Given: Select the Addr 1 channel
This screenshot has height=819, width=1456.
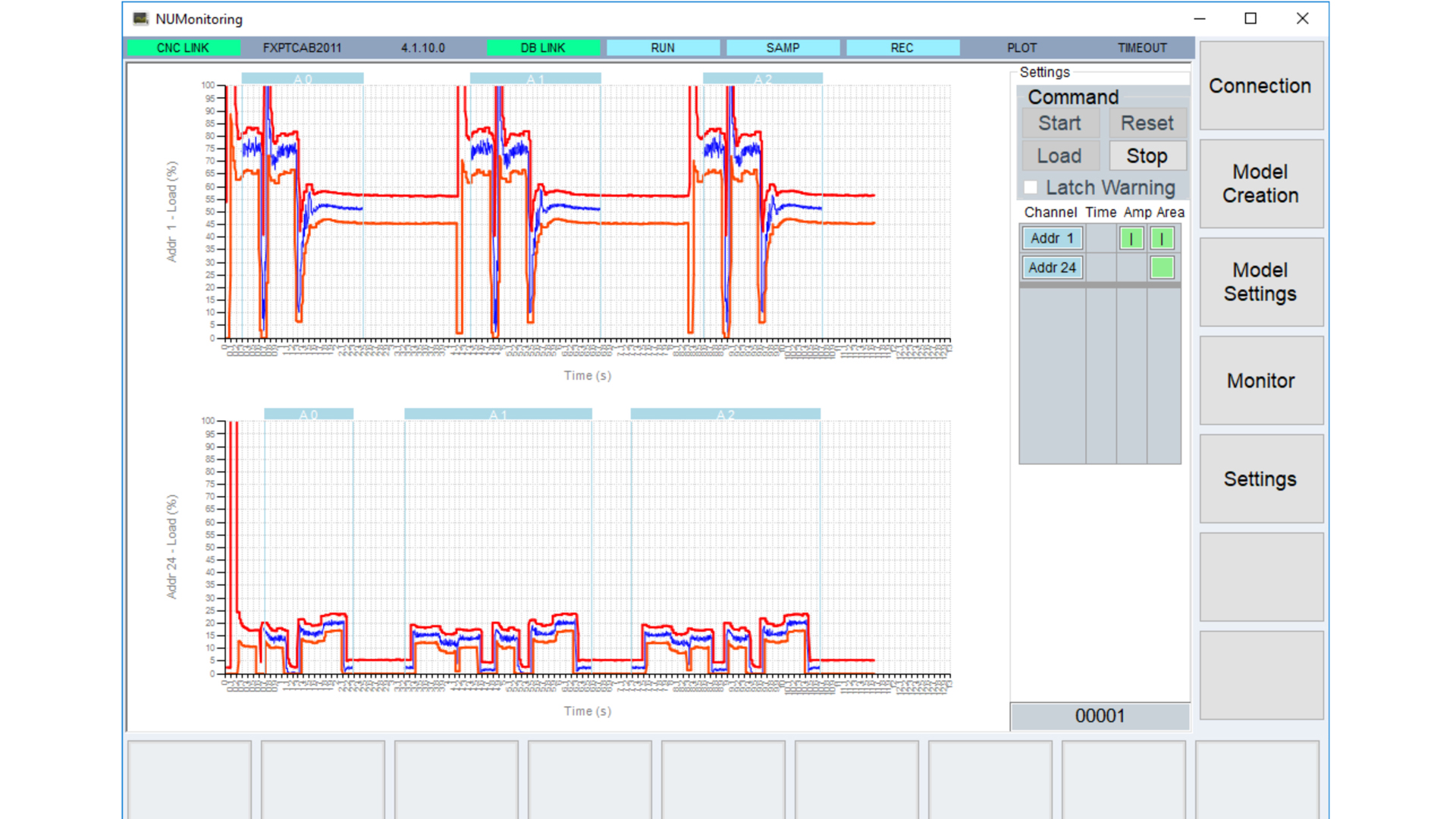Looking at the screenshot, I should pyautogui.click(x=1052, y=239).
